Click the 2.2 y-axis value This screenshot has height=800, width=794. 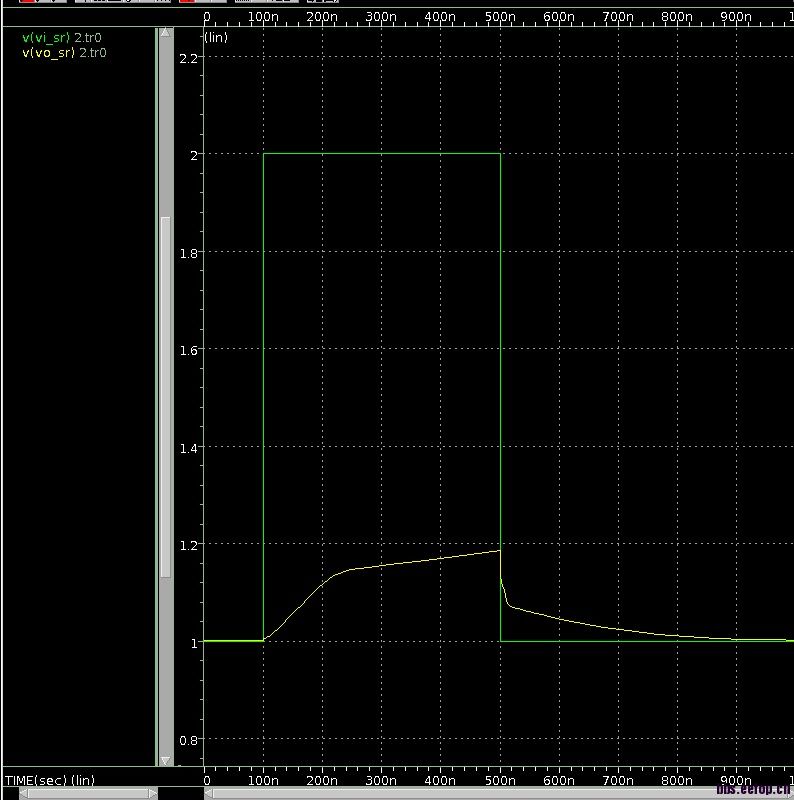point(188,59)
